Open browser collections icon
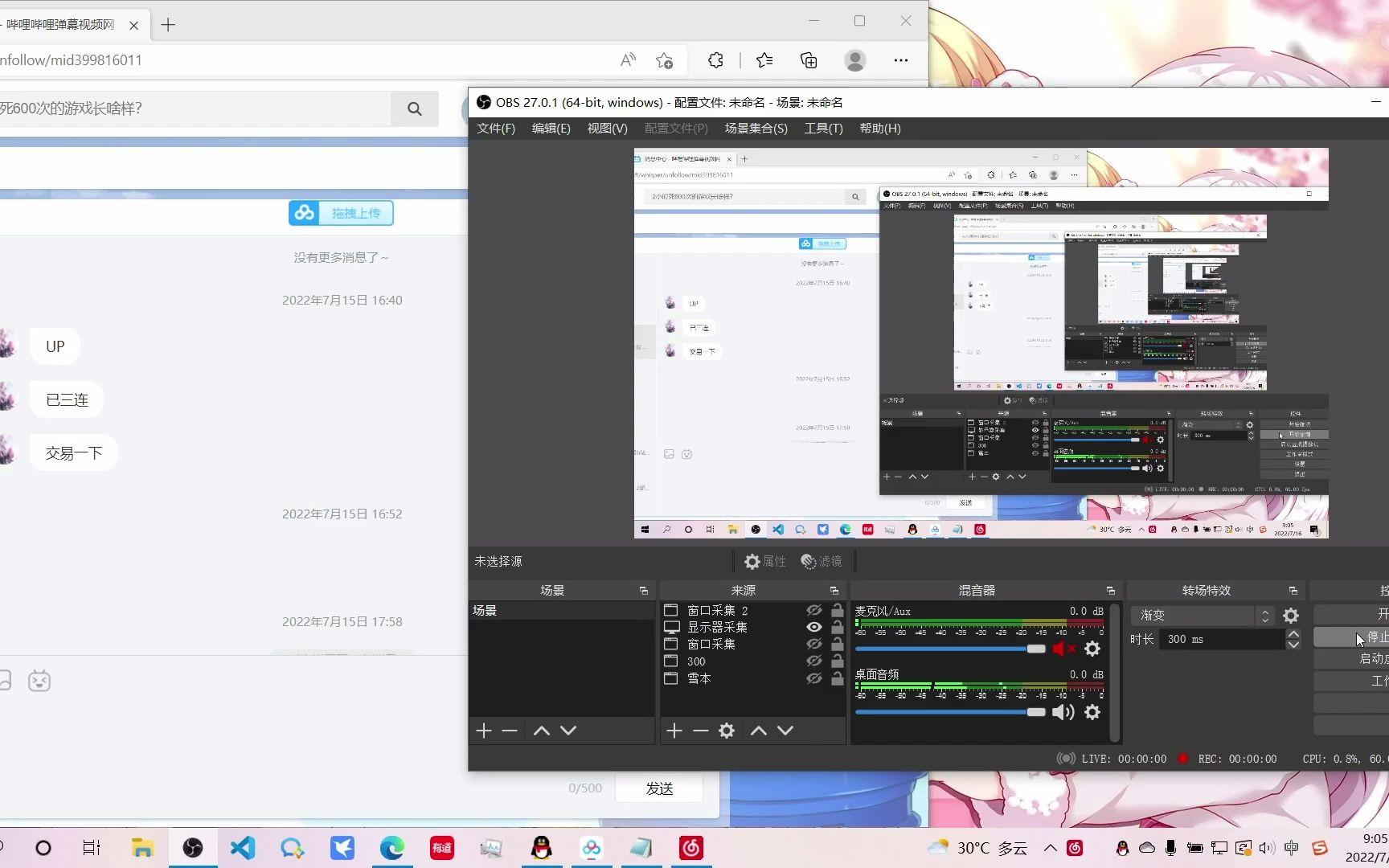The width and height of the screenshot is (1389, 868). 809,60
